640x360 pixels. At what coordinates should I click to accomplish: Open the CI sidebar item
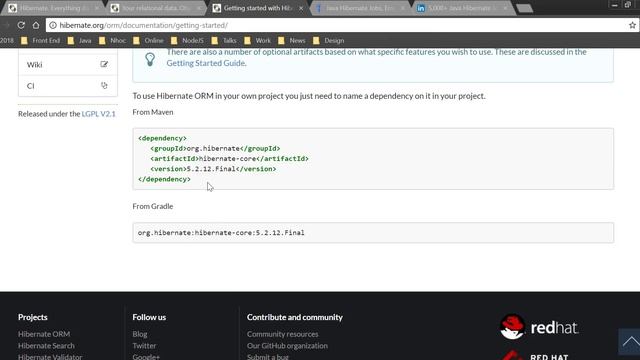(x=68, y=86)
